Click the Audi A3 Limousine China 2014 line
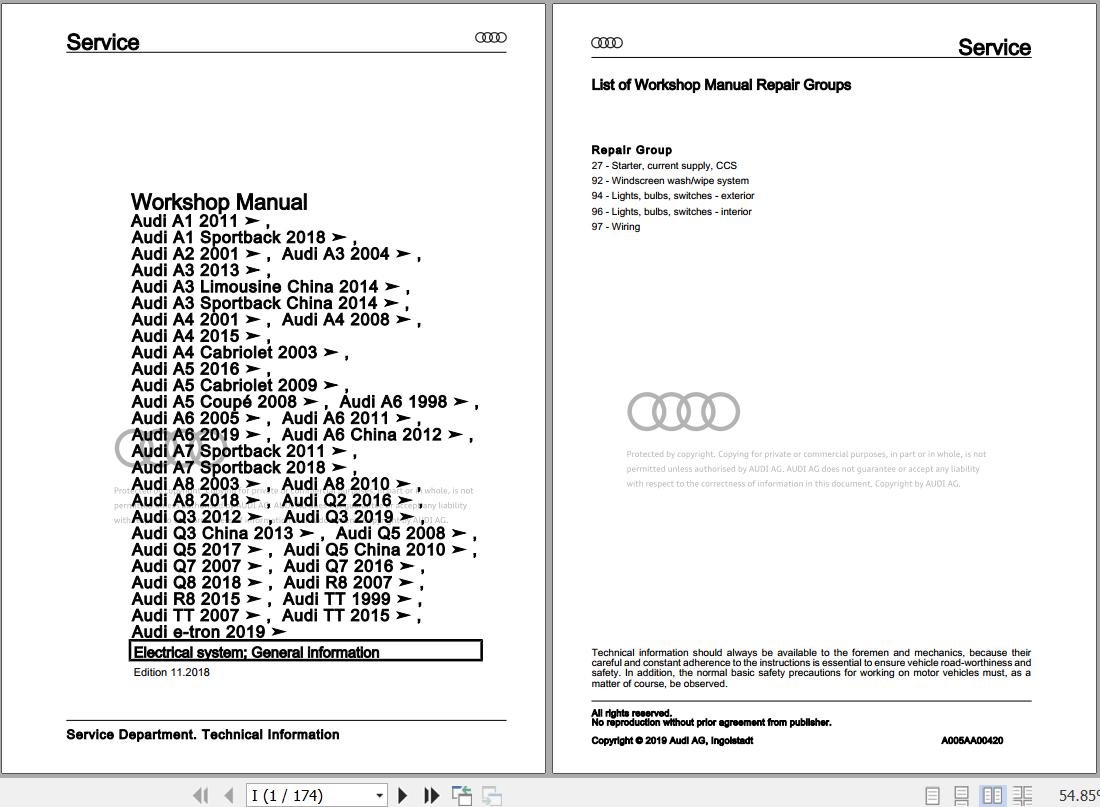 point(270,286)
